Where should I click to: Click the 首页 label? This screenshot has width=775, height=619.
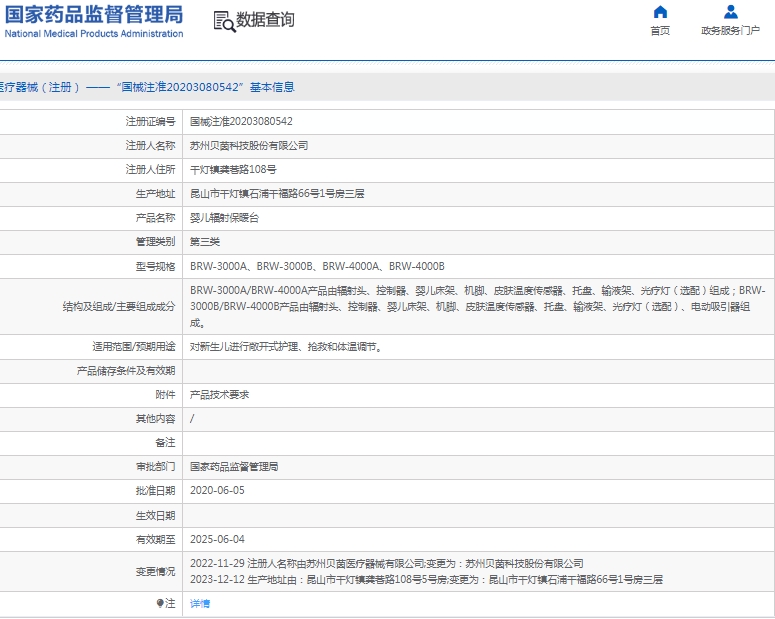[660, 31]
